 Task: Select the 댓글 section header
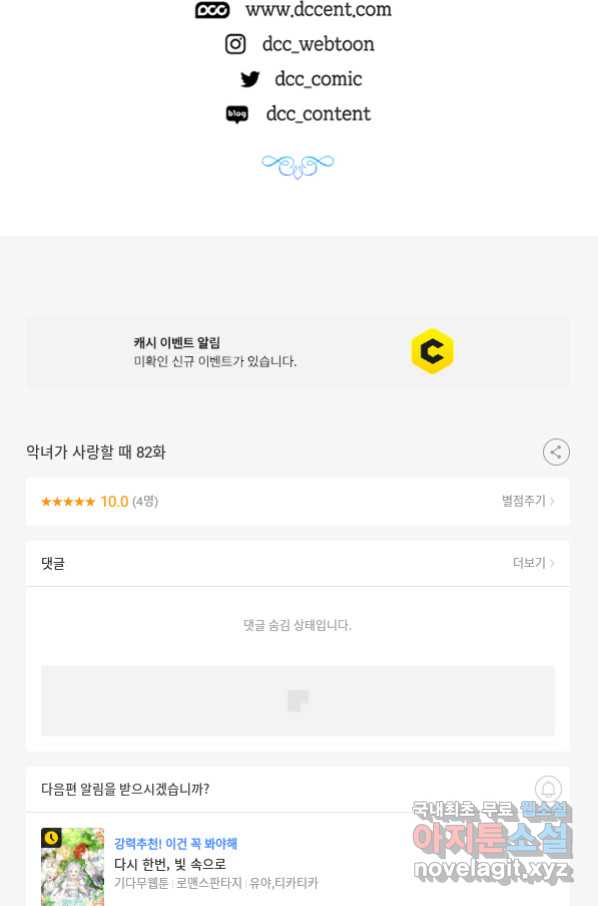click(x=53, y=563)
